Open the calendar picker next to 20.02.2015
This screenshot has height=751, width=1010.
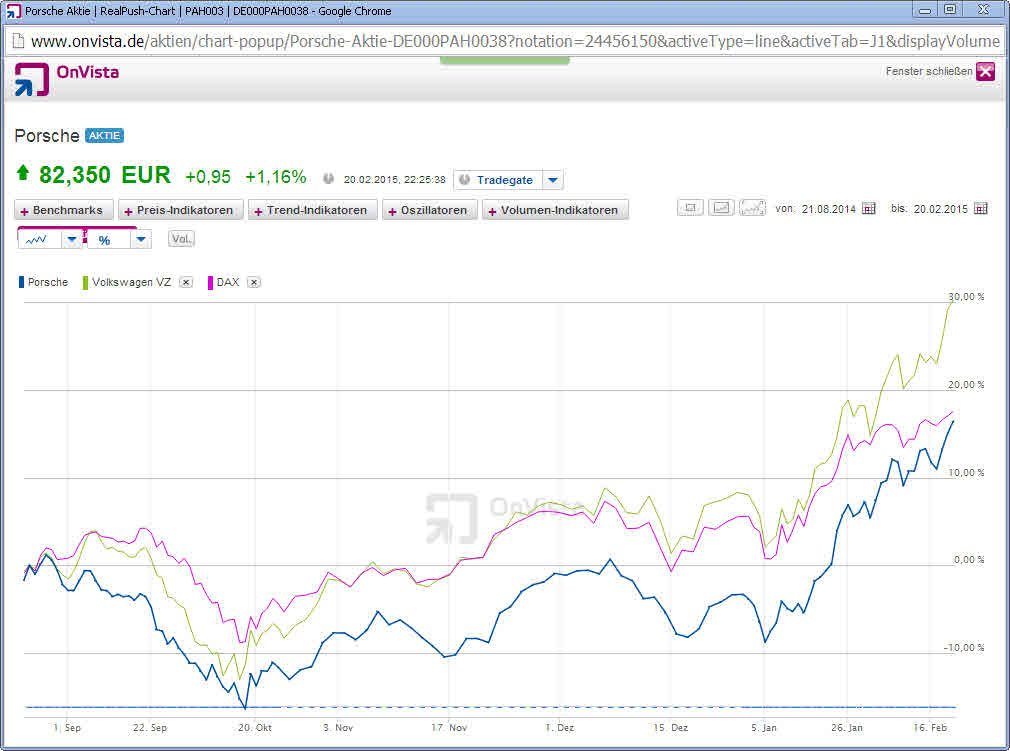click(x=981, y=208)
